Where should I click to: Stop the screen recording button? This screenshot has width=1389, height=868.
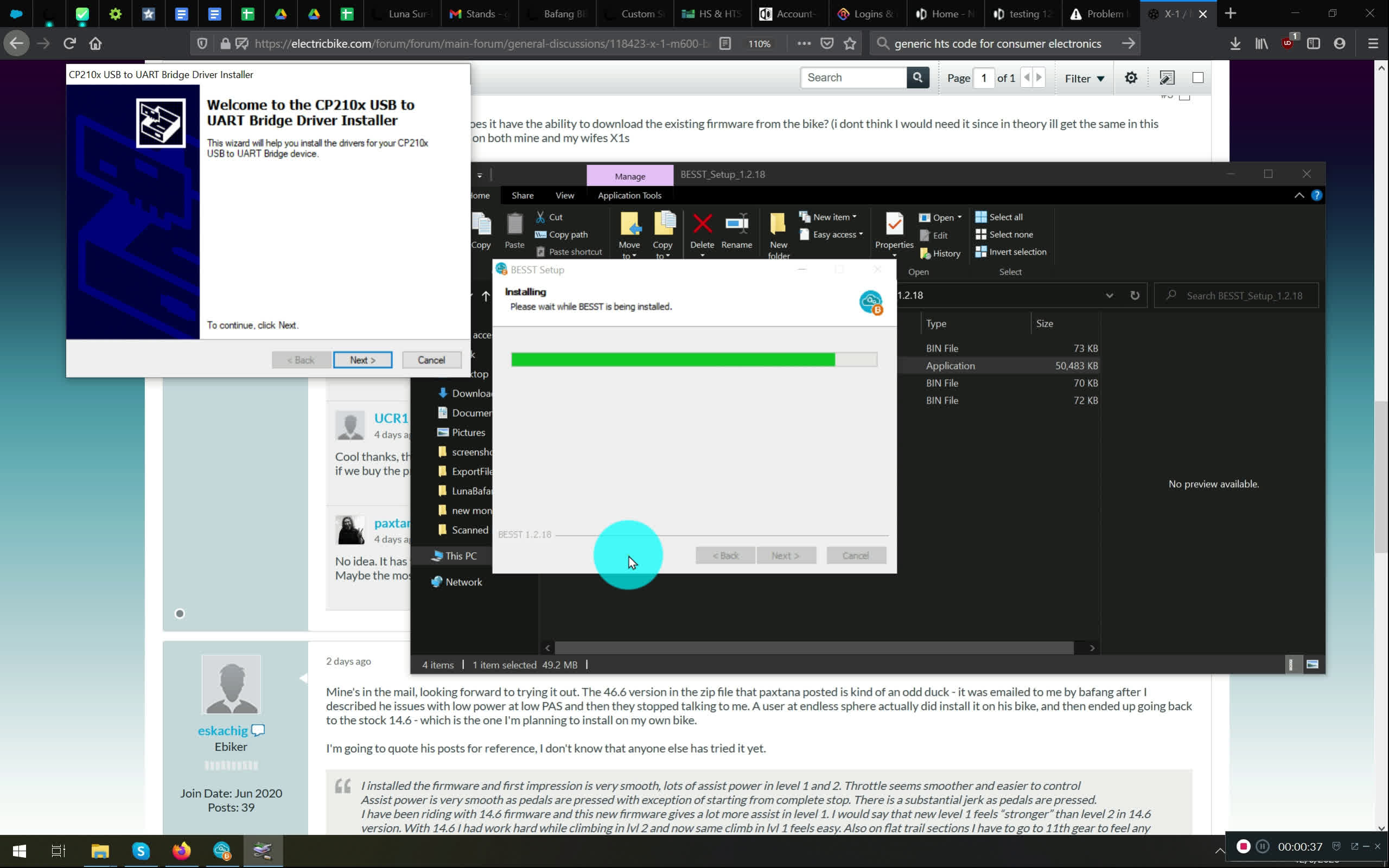click(1243, 846)
